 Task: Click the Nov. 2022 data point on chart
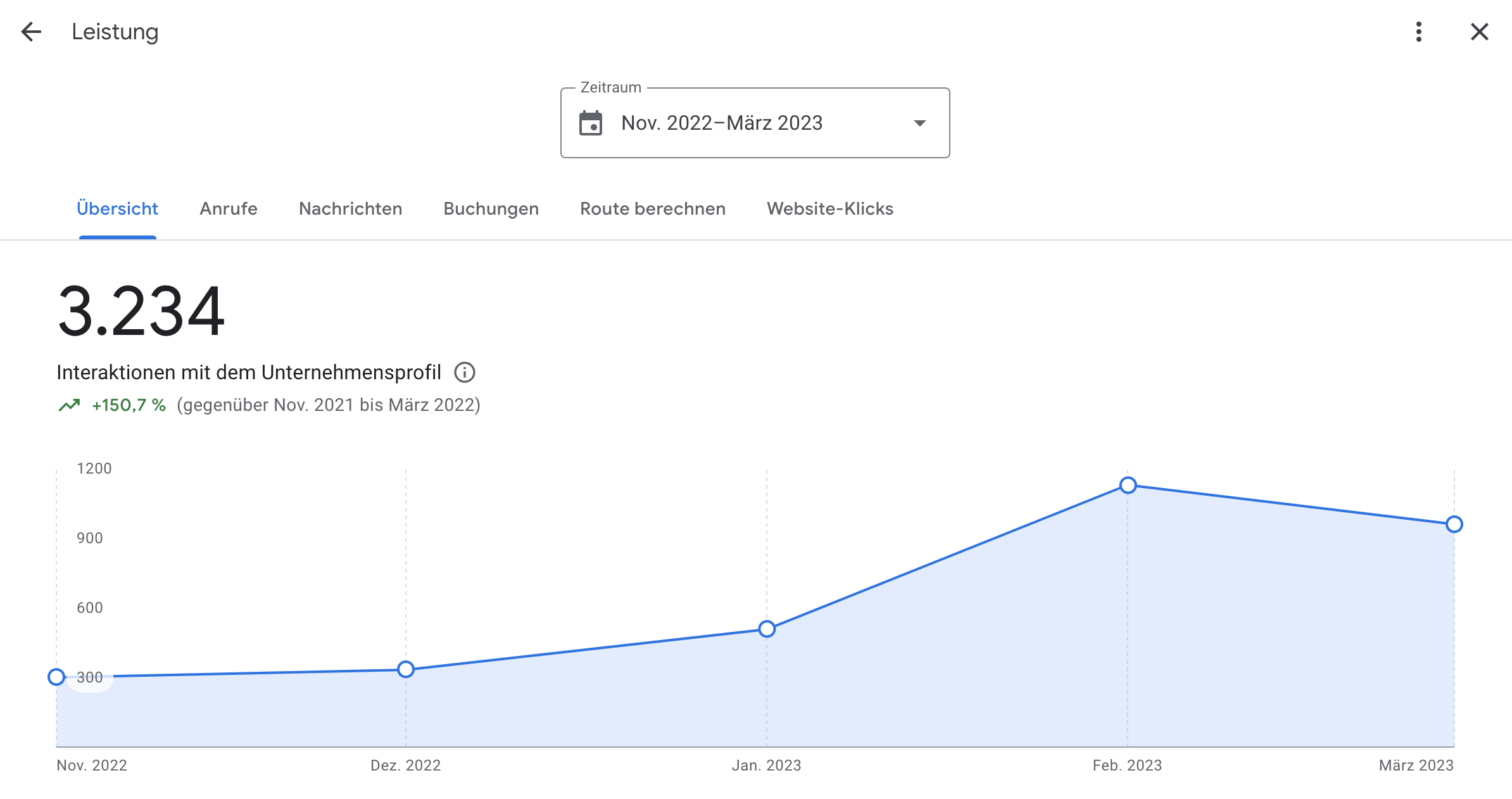pos(56,677)
